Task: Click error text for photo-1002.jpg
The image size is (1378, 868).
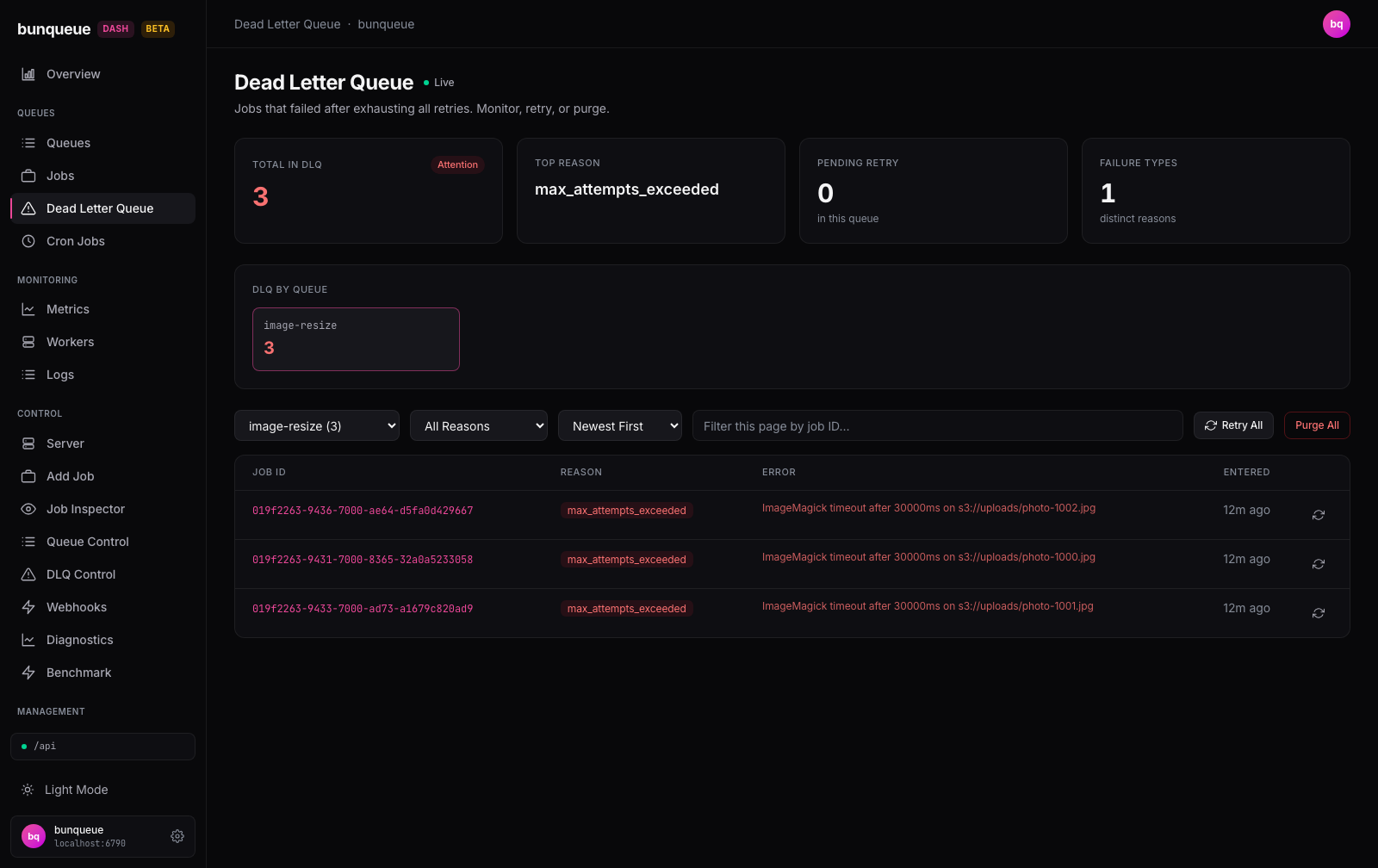Action: (x=928, y=508)
